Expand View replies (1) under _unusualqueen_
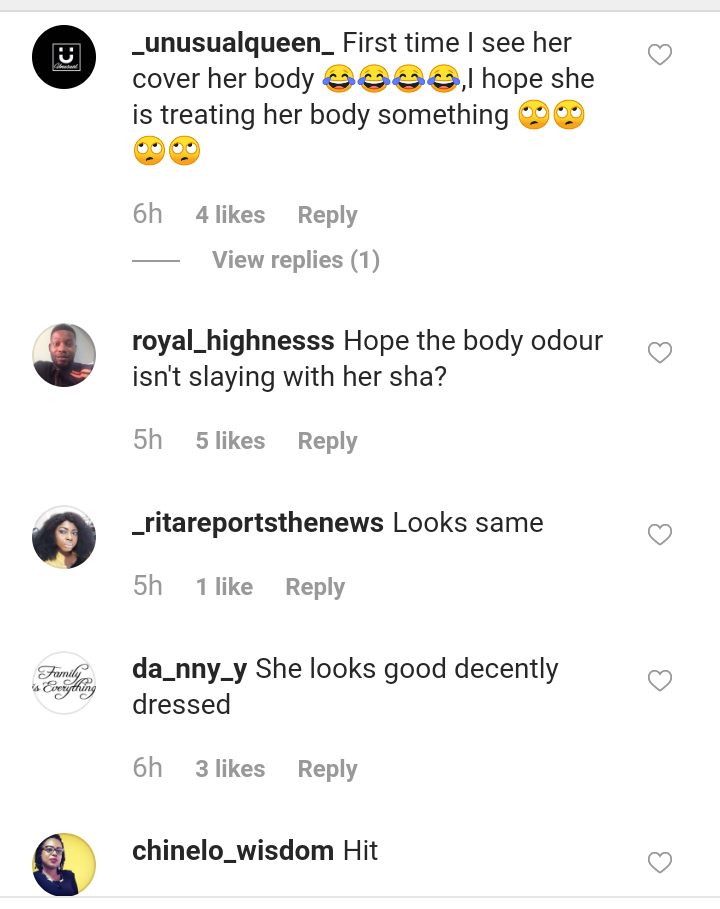The height and width of the screenshot is (909, 720). point(296,260)
